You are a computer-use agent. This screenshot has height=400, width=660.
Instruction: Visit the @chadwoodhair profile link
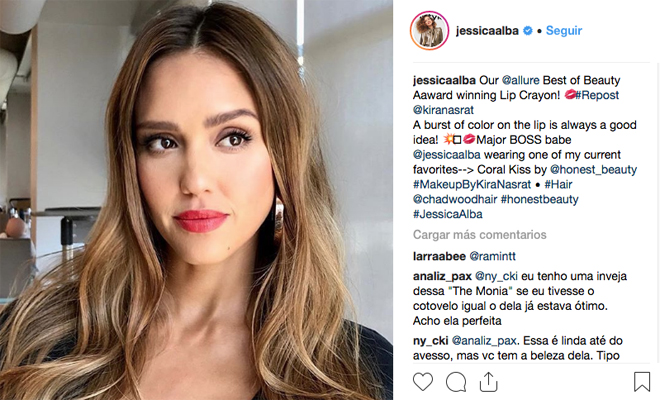tap(455, 199)
